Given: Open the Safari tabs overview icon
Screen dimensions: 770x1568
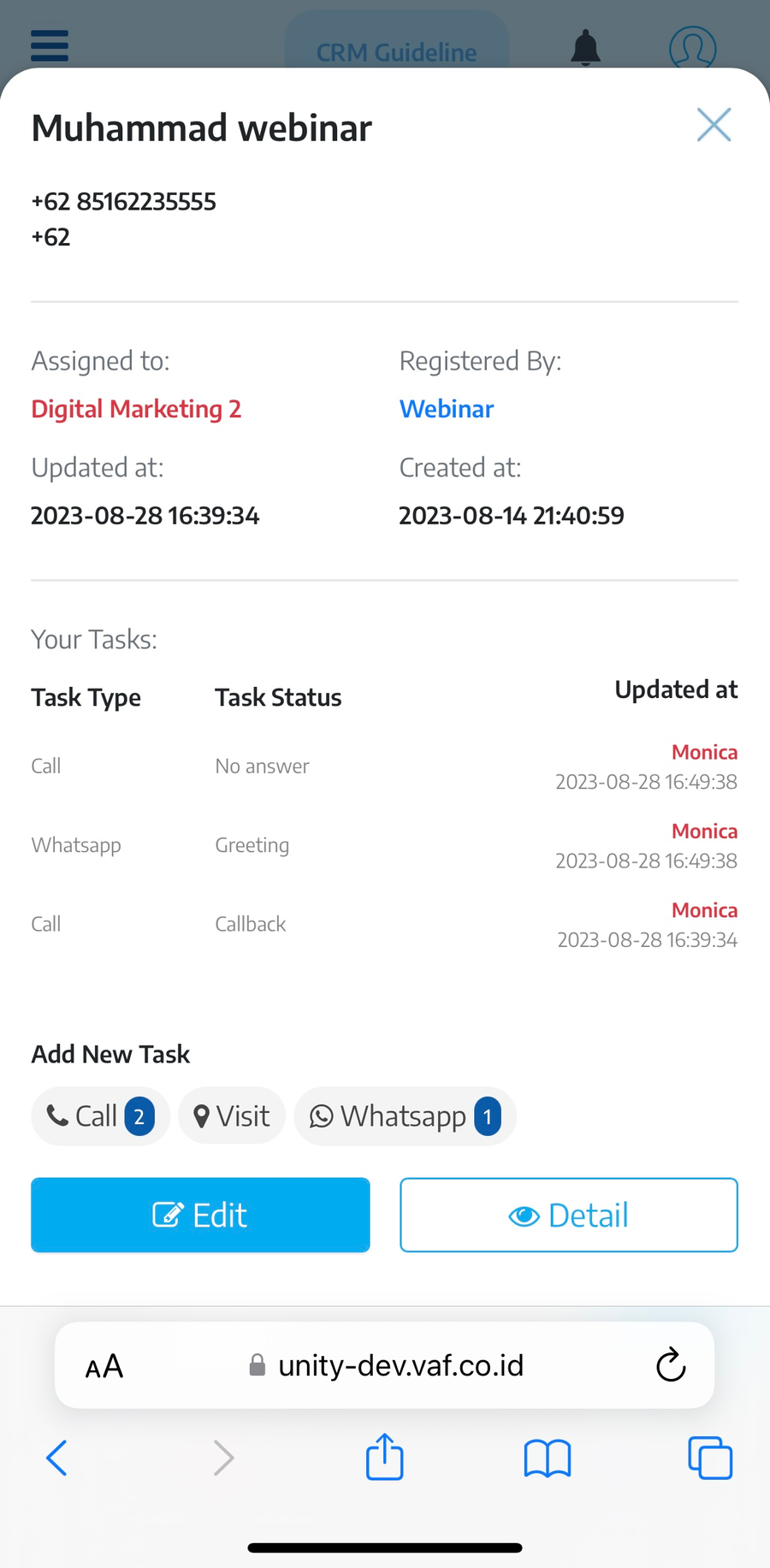Looking at the screenshot, I should (710, 1458).
